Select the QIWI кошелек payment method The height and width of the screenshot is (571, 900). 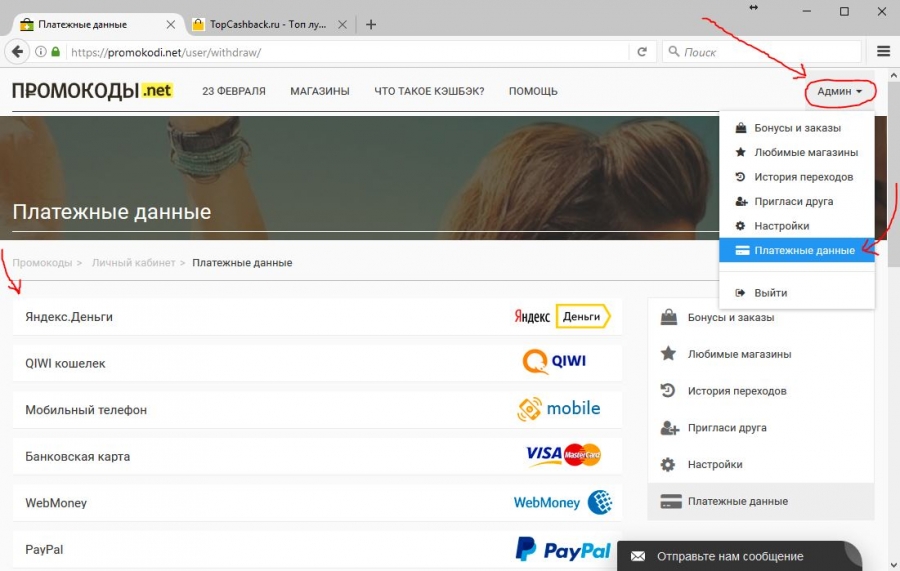[x=317, y=363]
